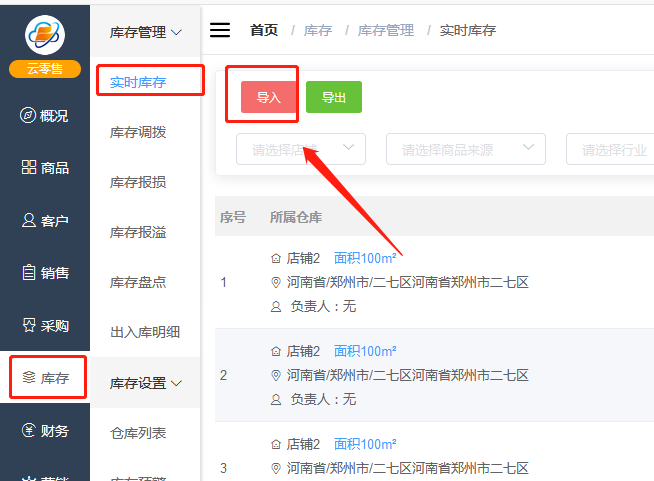Open 财务 in the sidebar
Viewport: 654px width, 481px height.
(45, 430)
